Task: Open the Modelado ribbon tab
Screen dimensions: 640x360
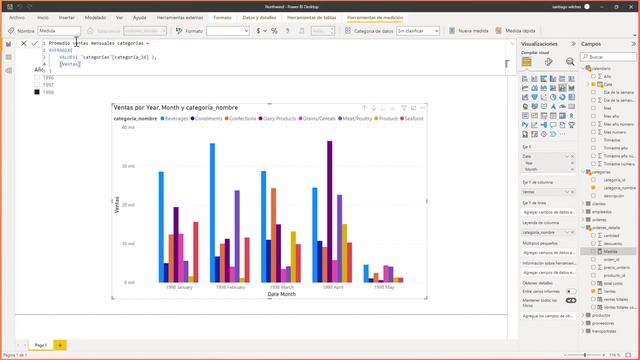Action: click(x=95, y=18)
